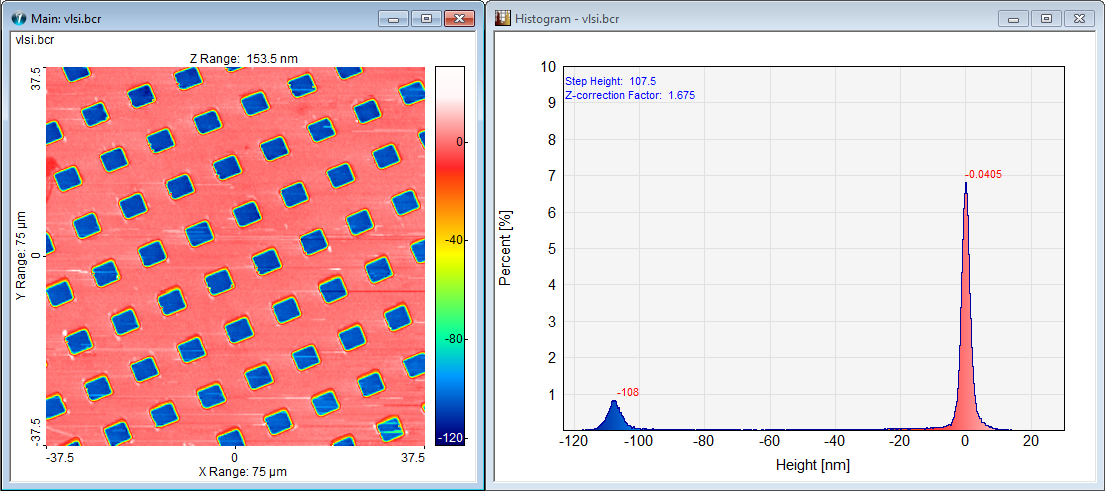Close the Main vlsi.bcr window
The image size is (1105, 491).
(459, 19)
